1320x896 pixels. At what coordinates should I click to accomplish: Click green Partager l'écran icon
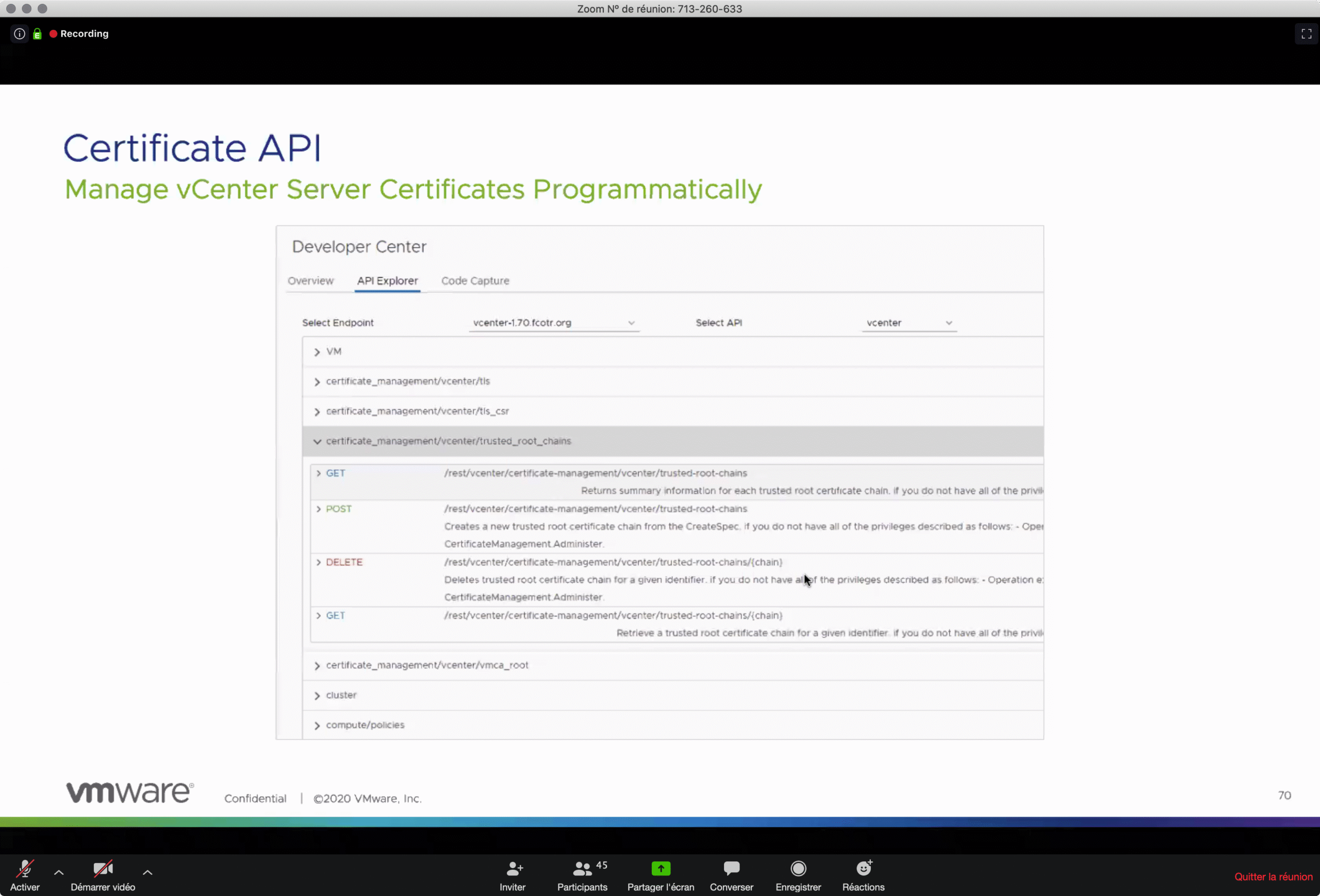click(661, 868)
